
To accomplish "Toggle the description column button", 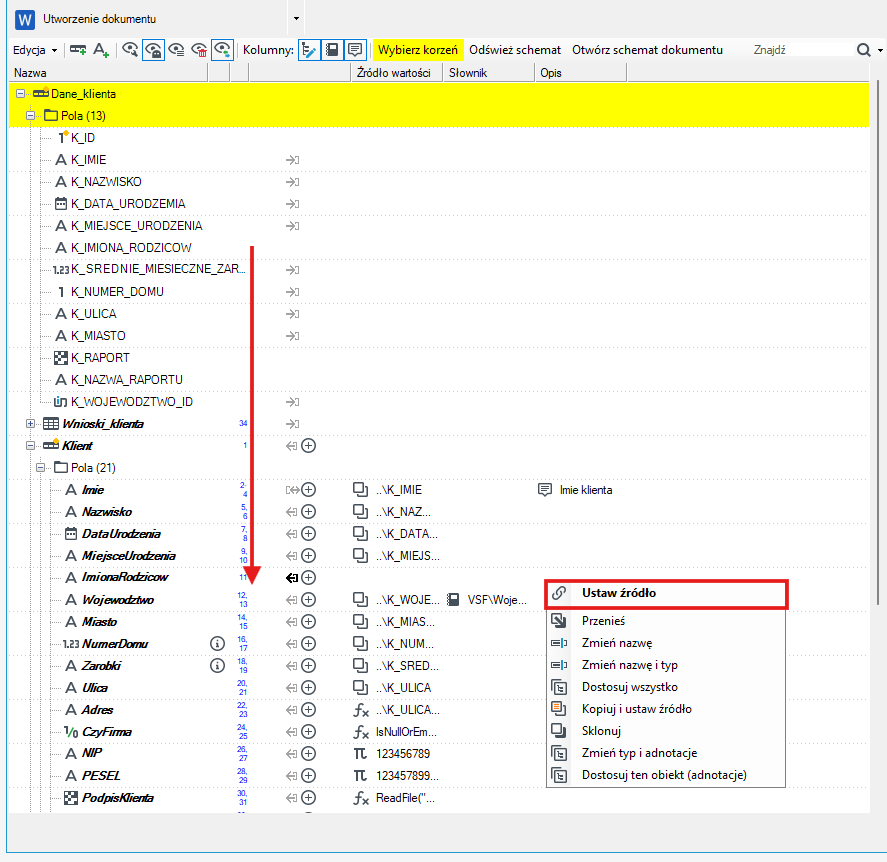I will 355,50.
